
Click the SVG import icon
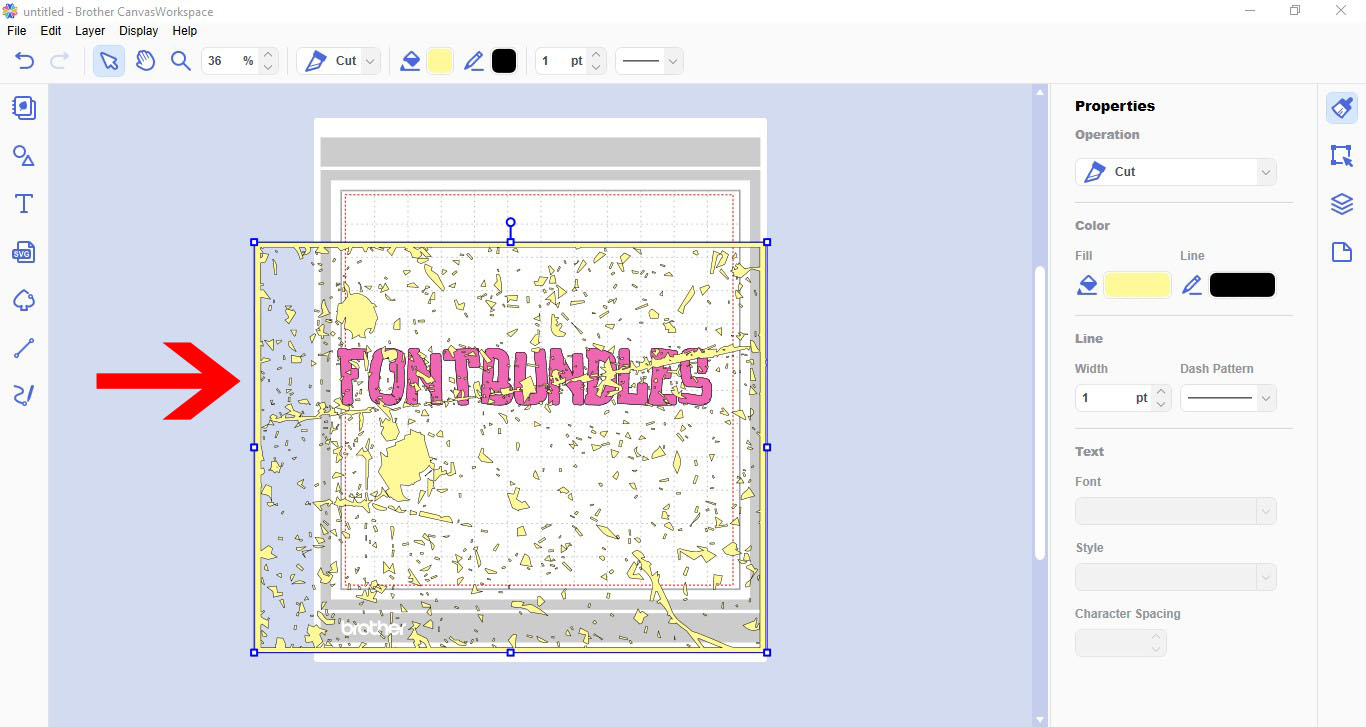click(24, 252)
